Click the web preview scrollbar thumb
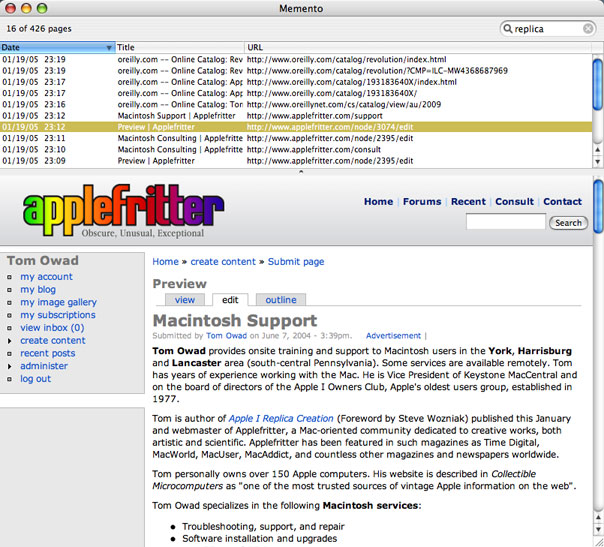604x547 pixels. click(598, 206)
